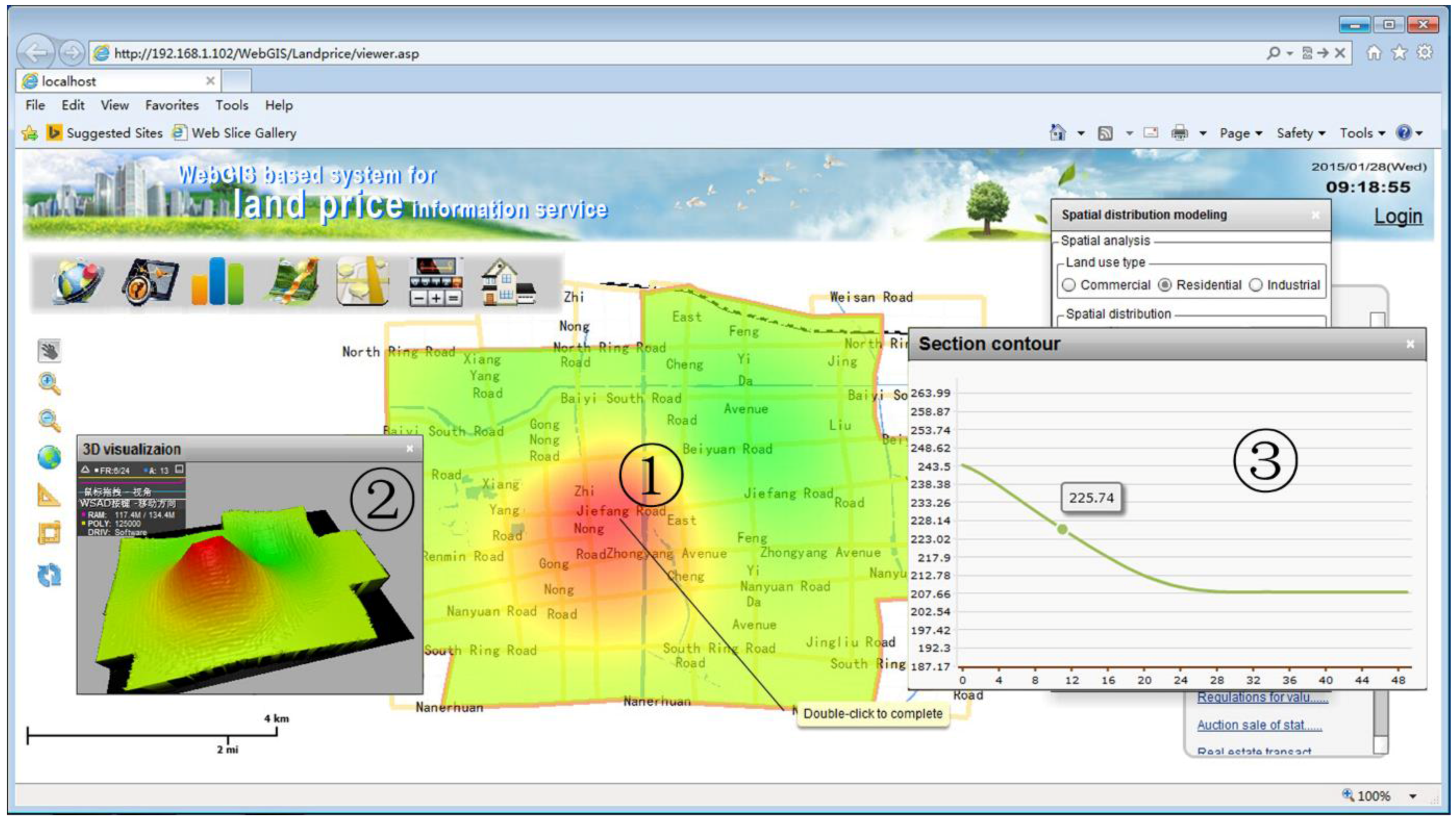This screenshot has width=1456, height=821.
Task: Open the land price calculator tool
Action: [x=436, y=282]
